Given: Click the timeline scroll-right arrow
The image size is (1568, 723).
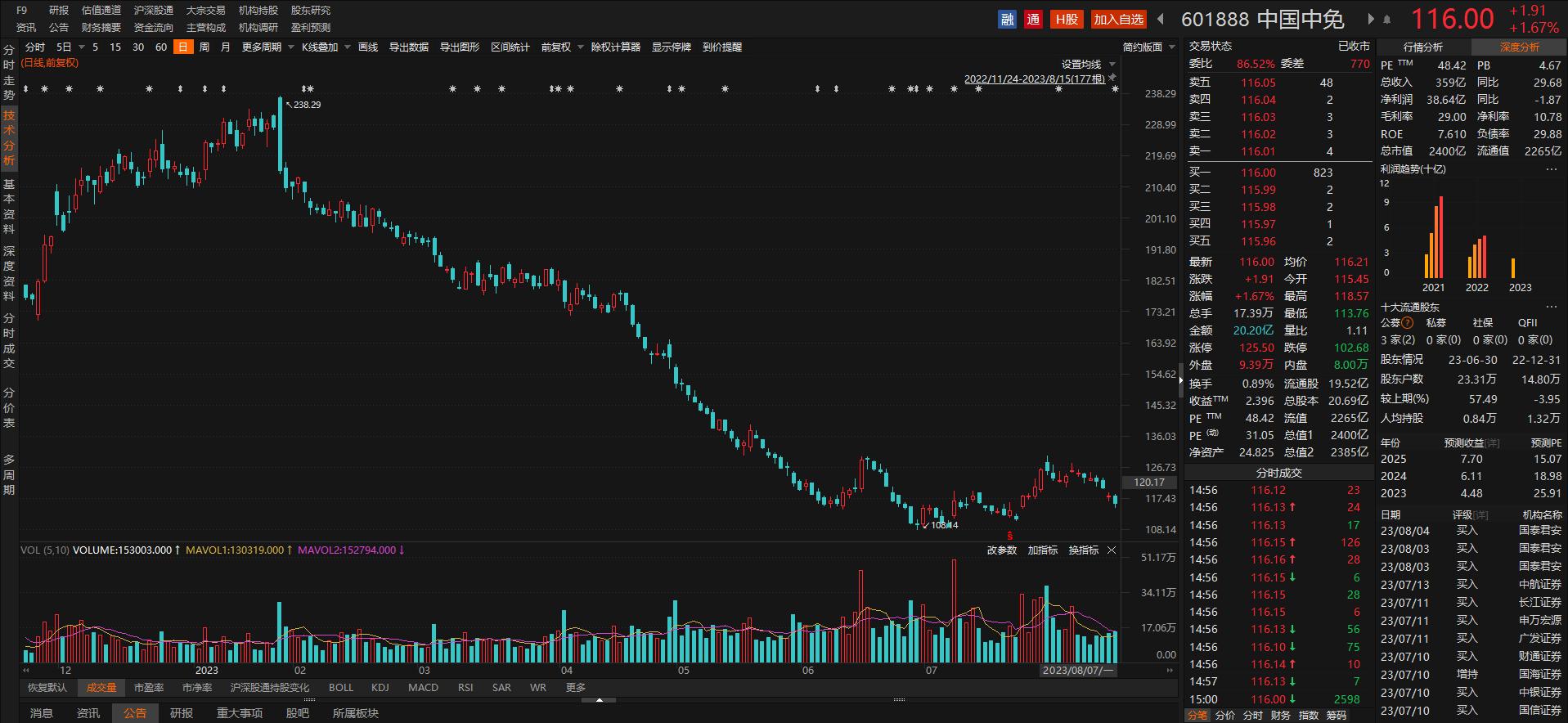Looking at the screenshot, I should click(x=1170, y=670).
